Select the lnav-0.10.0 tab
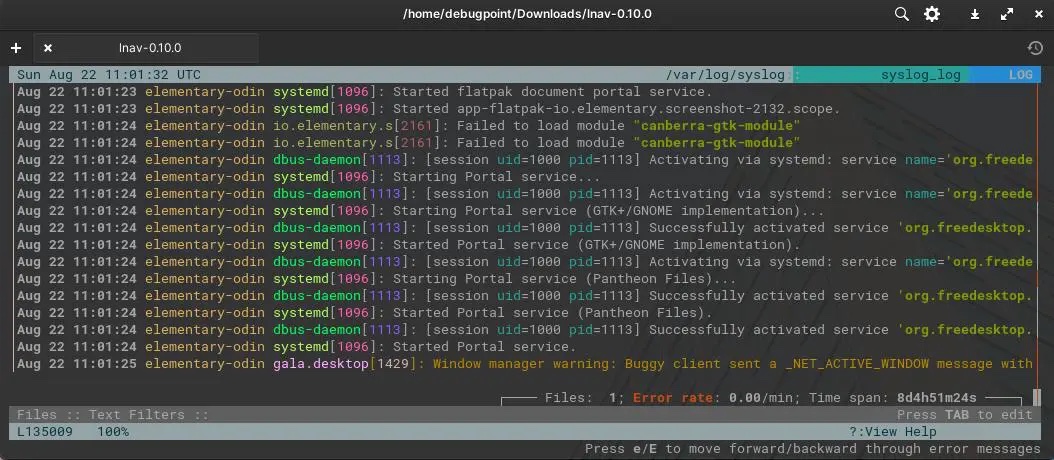The image size is (1054, 460). point(150,48)
